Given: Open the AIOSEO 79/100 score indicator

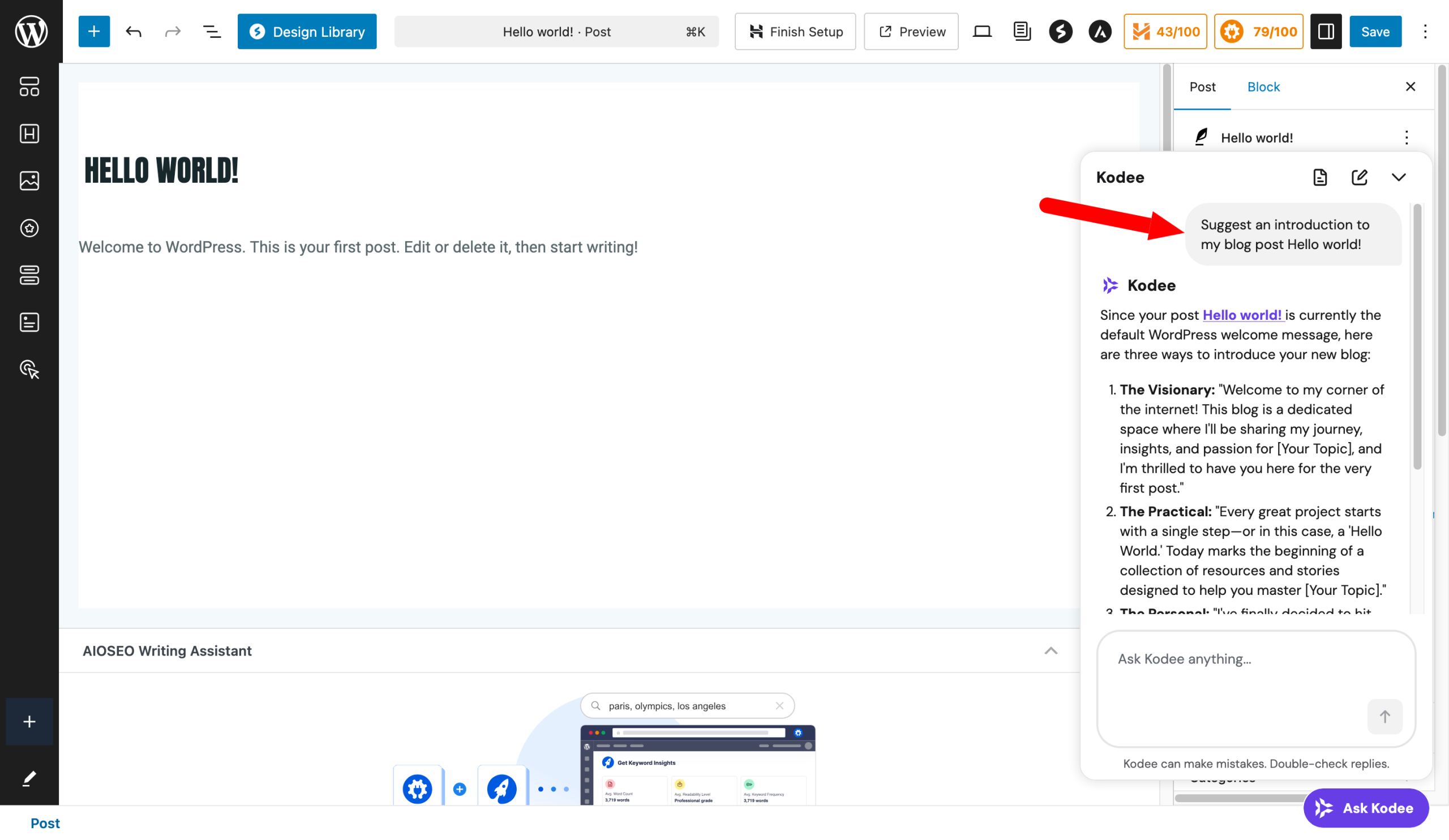Looking at the screenshot, I should tap(1259, 31).
